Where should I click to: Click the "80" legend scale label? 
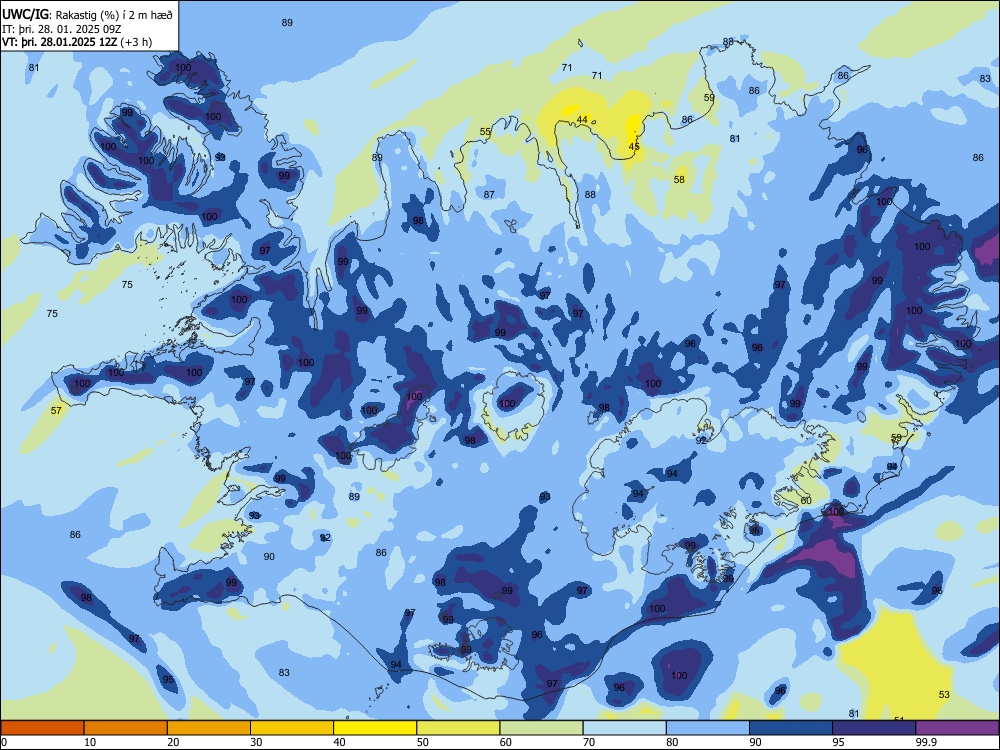672,742
